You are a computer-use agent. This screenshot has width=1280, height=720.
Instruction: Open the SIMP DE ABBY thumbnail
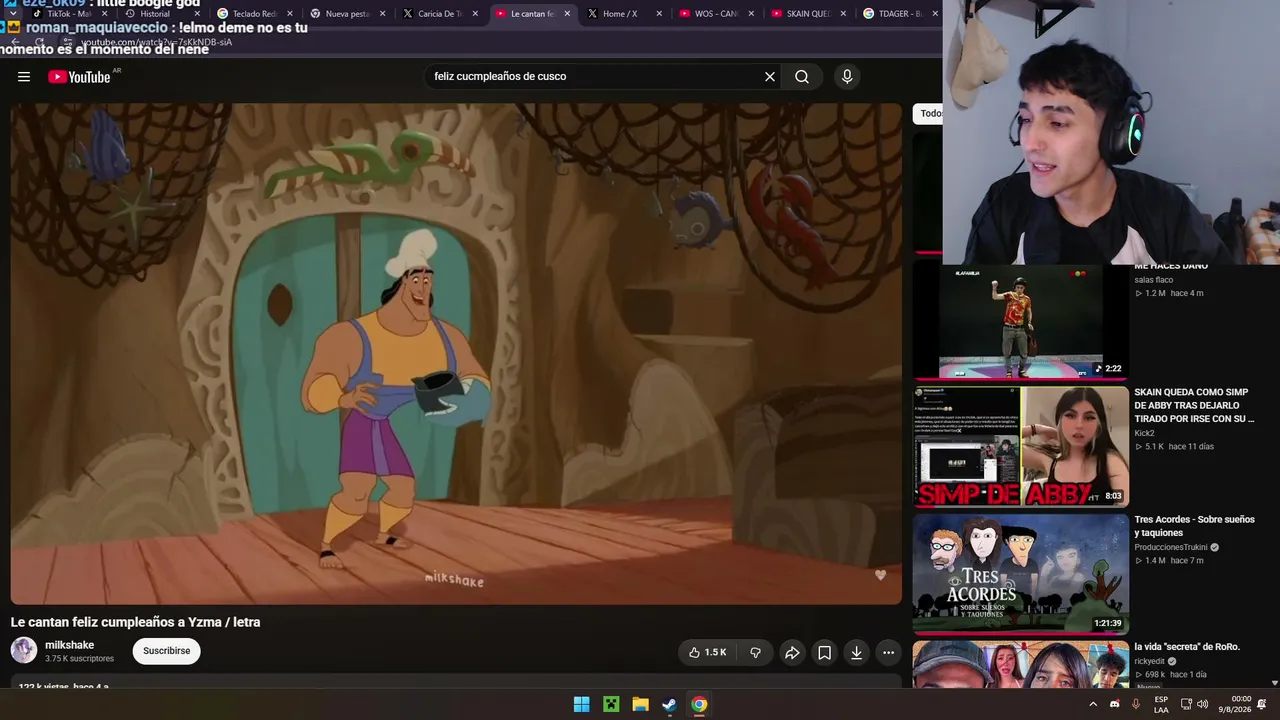1020,447
